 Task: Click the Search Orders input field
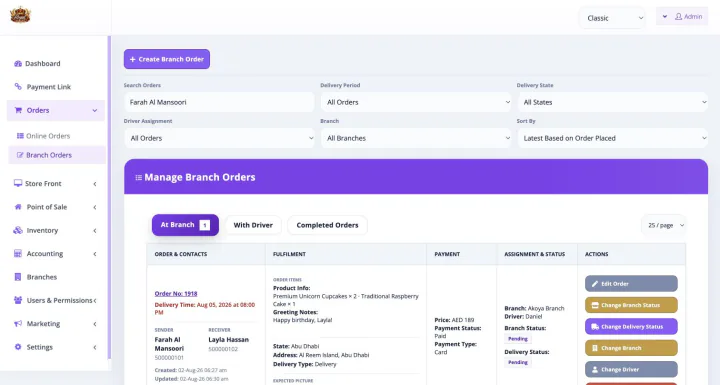click(x=219, y=102)
